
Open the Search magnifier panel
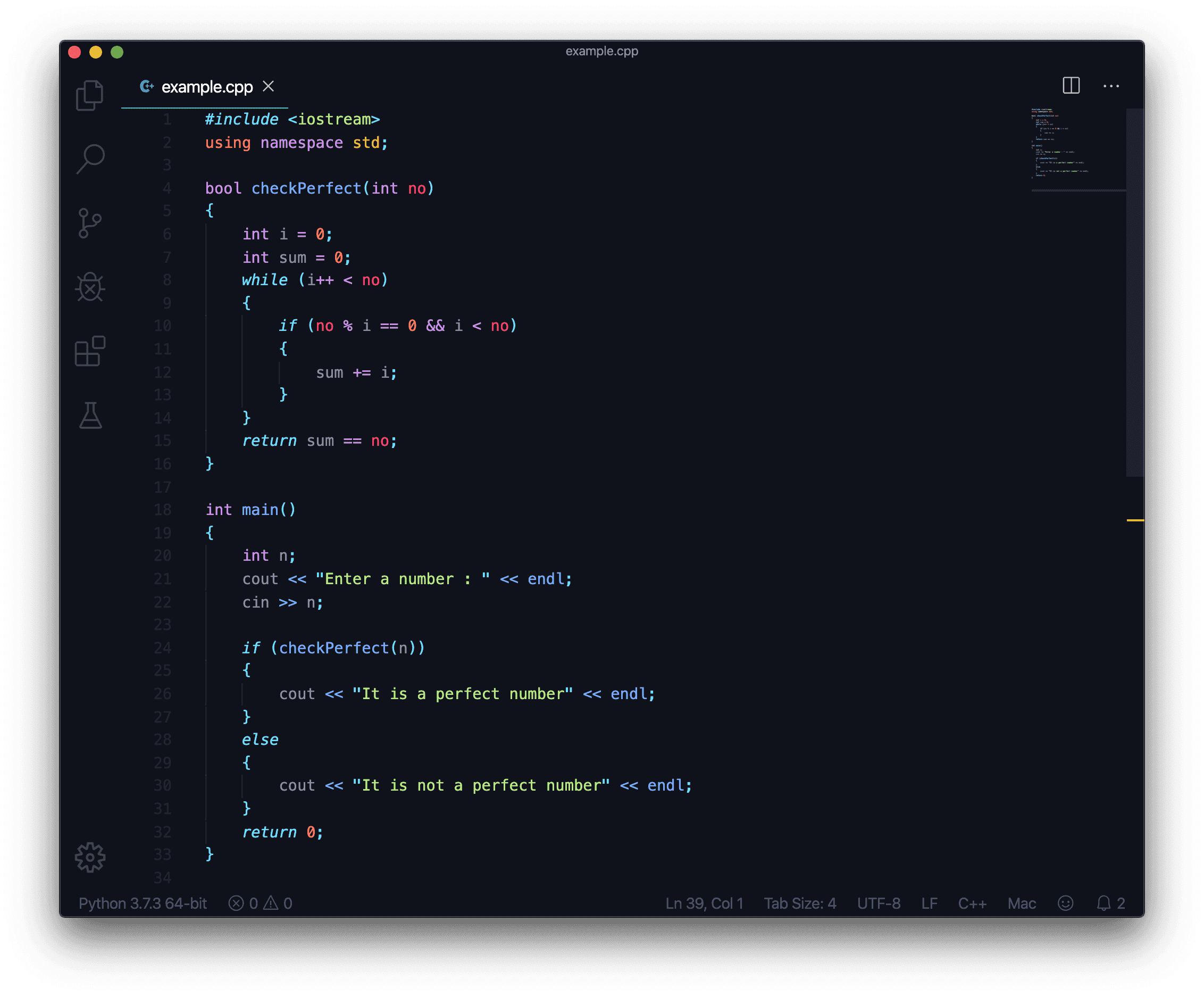point(90,159)
